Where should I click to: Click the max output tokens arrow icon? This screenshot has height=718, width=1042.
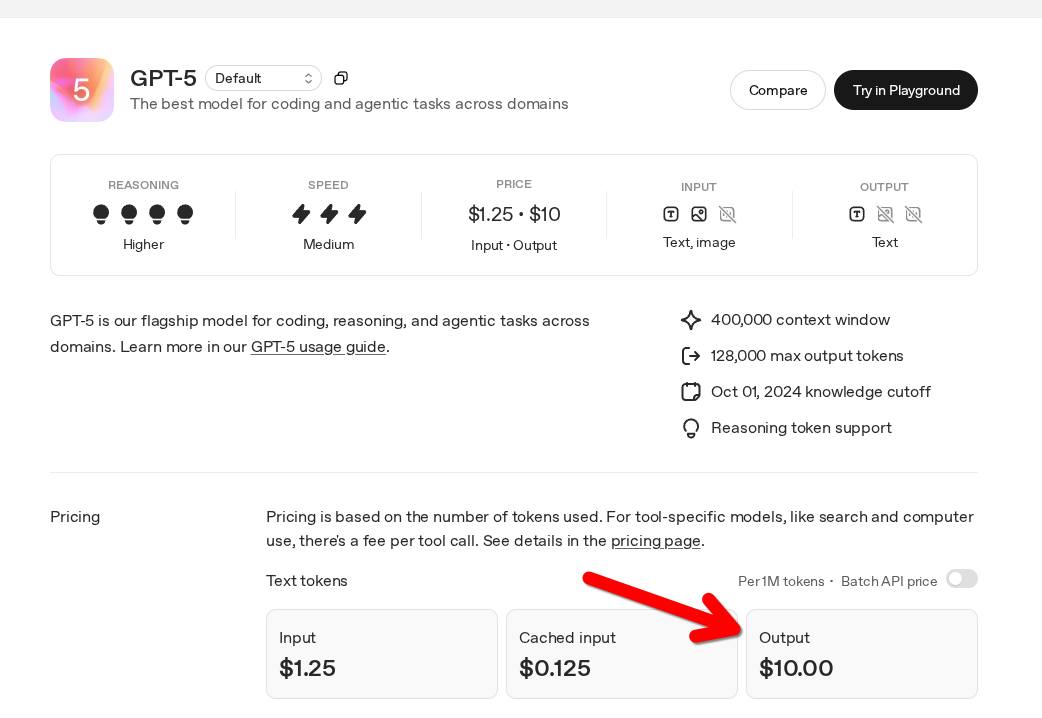[691, 356]
